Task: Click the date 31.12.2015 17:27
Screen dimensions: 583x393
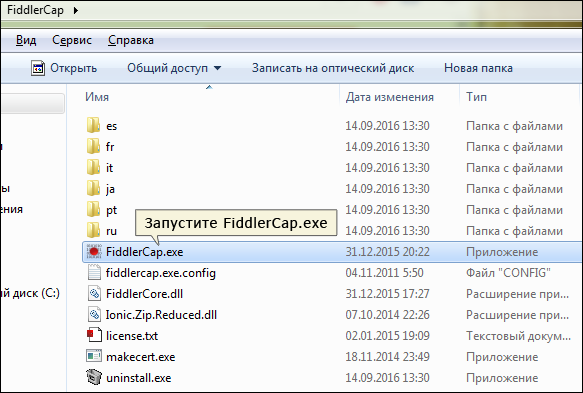Action: point(387,294)
